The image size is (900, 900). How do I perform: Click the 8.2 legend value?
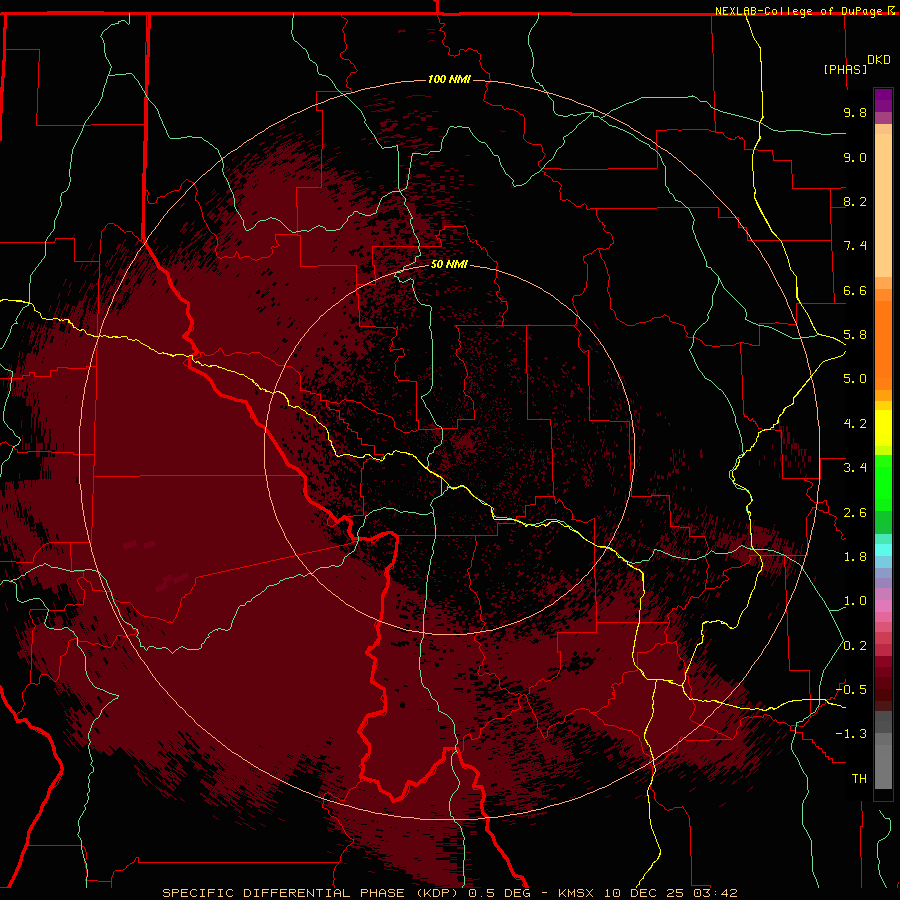tap(855, 201)
